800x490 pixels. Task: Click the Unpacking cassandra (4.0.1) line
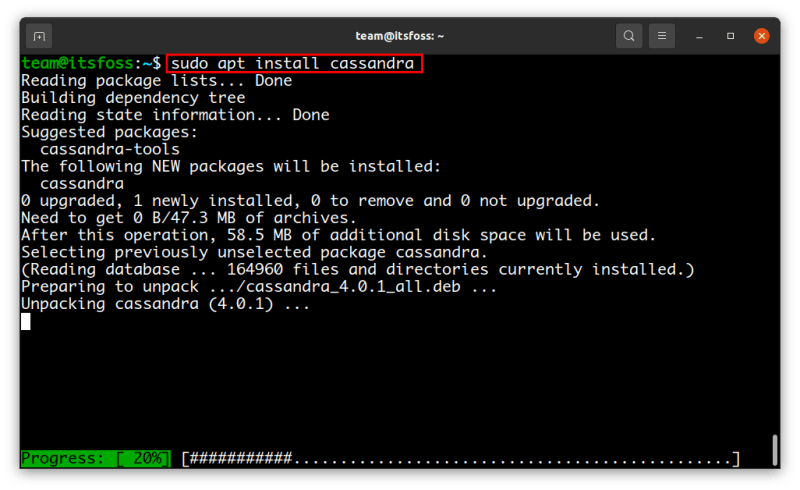click(x=165, y=304)
